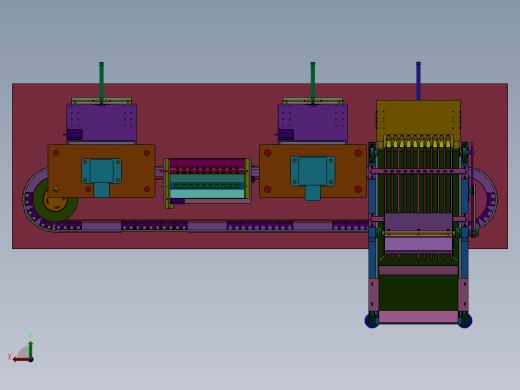Click the blue vertical rod at top right
Viewport: 520px width, 390px height.
pyautogui.click(x=418, y=81)
